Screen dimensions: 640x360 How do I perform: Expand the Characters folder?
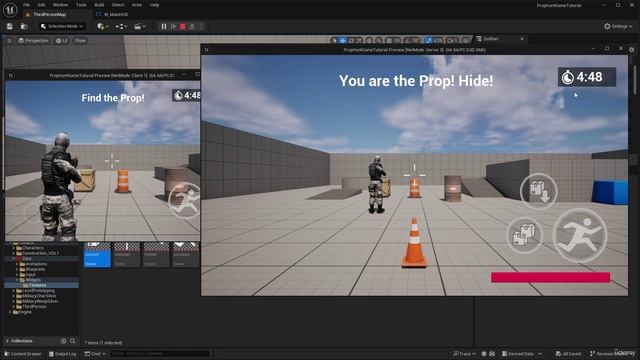[x=13, y=248]
